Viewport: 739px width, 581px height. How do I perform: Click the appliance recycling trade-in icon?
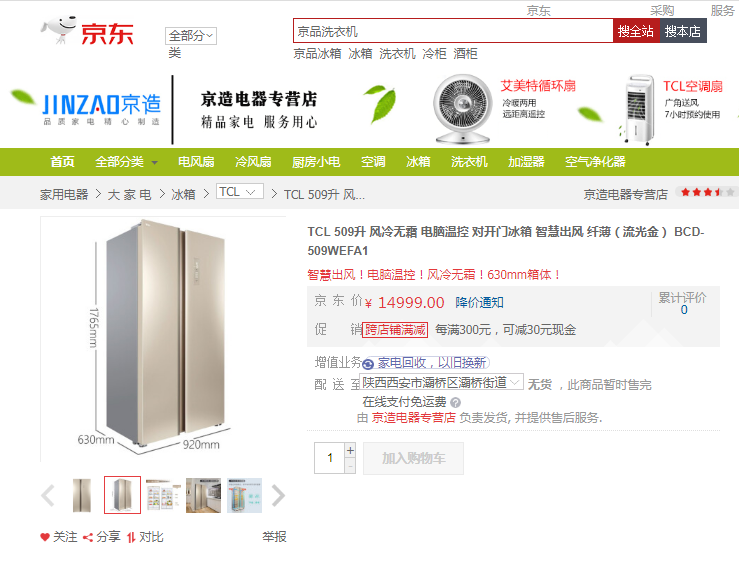click(x=368, y=364)
